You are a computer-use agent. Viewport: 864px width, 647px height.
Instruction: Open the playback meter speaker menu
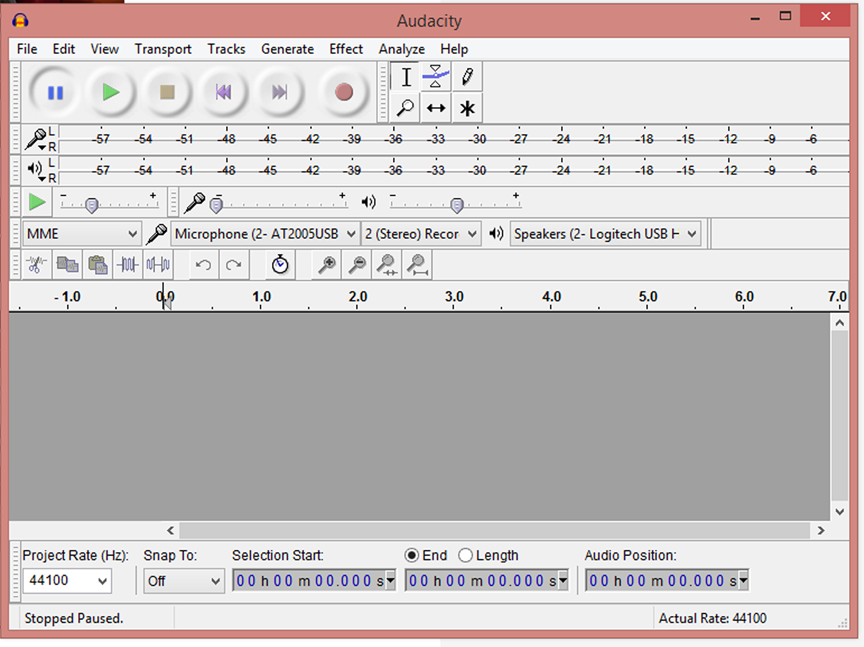coord(36,170)
